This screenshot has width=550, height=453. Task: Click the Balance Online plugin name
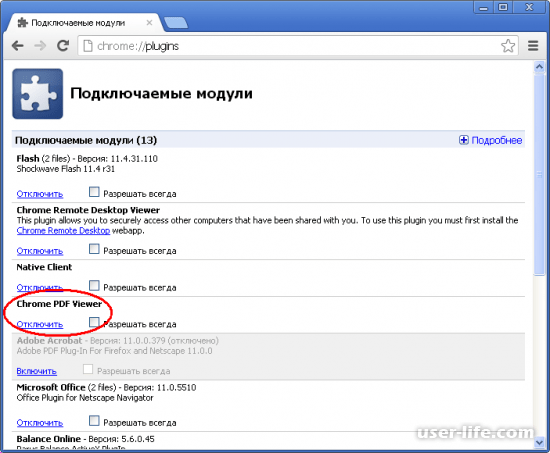click(x=48, y=439)
